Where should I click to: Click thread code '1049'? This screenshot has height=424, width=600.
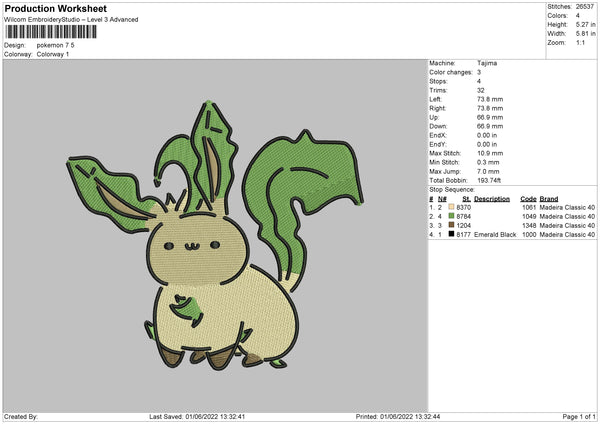(529, 217)
